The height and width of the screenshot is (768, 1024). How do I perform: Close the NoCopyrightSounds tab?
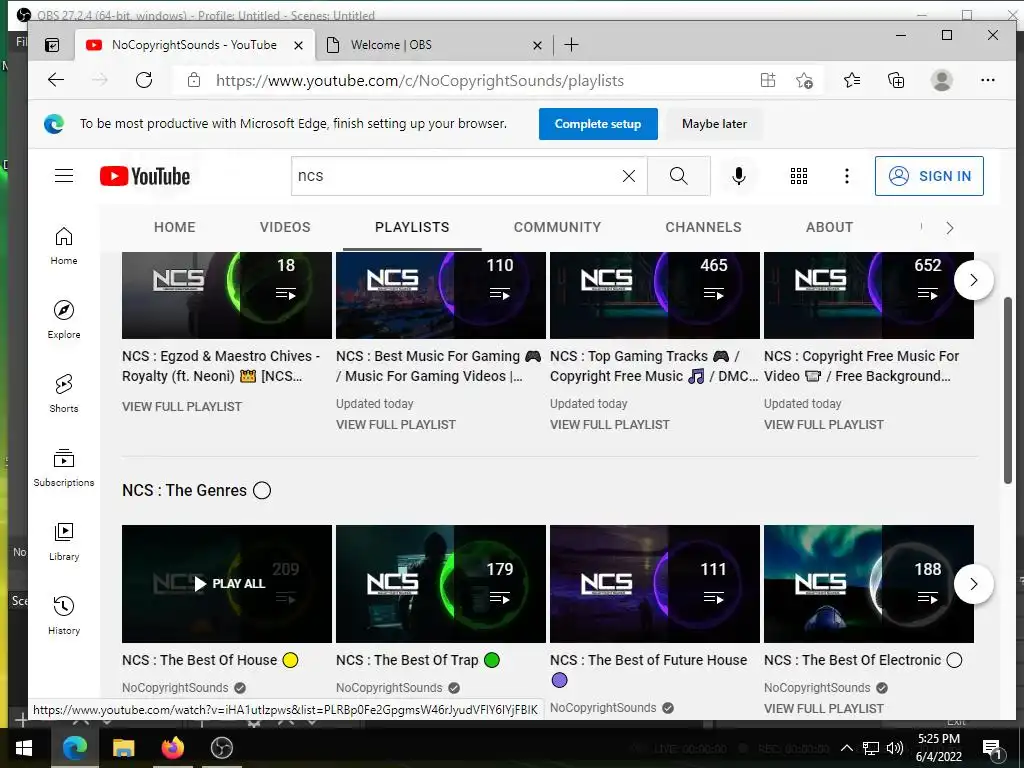coord(298,45)
